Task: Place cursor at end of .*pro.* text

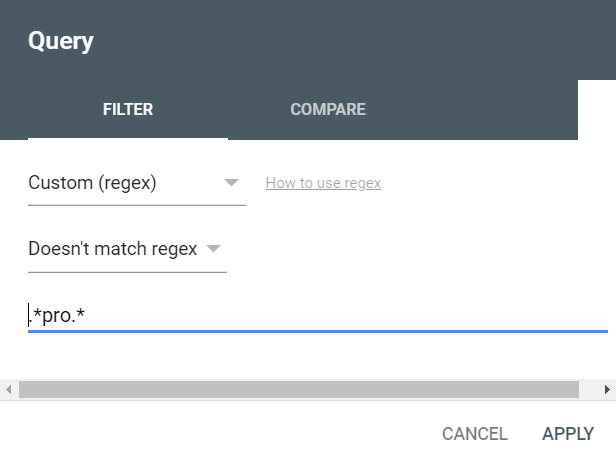Action: tap(88, 317)
